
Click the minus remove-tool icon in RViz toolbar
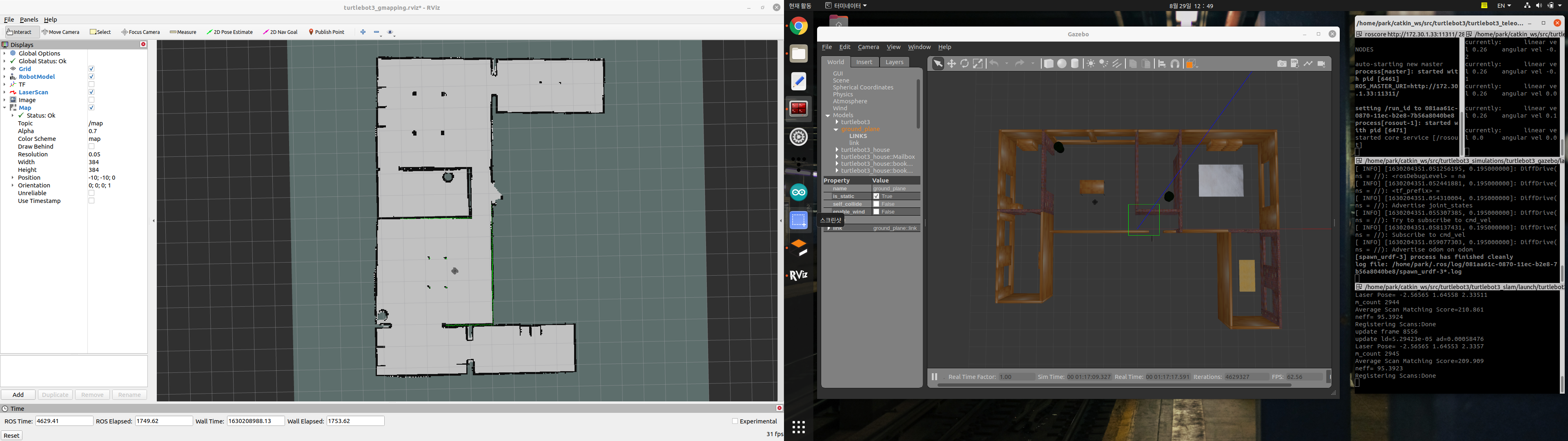coord(377,32)
